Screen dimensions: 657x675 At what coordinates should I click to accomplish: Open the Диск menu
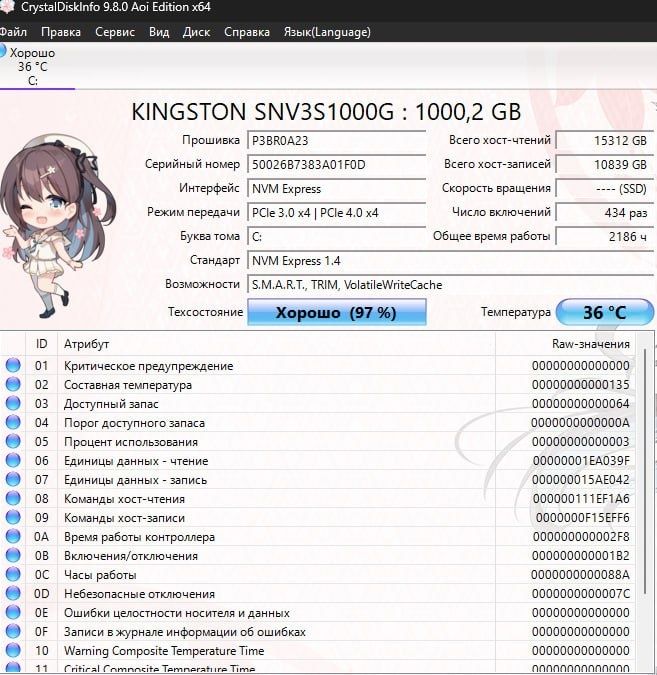(x=196, y=32)
